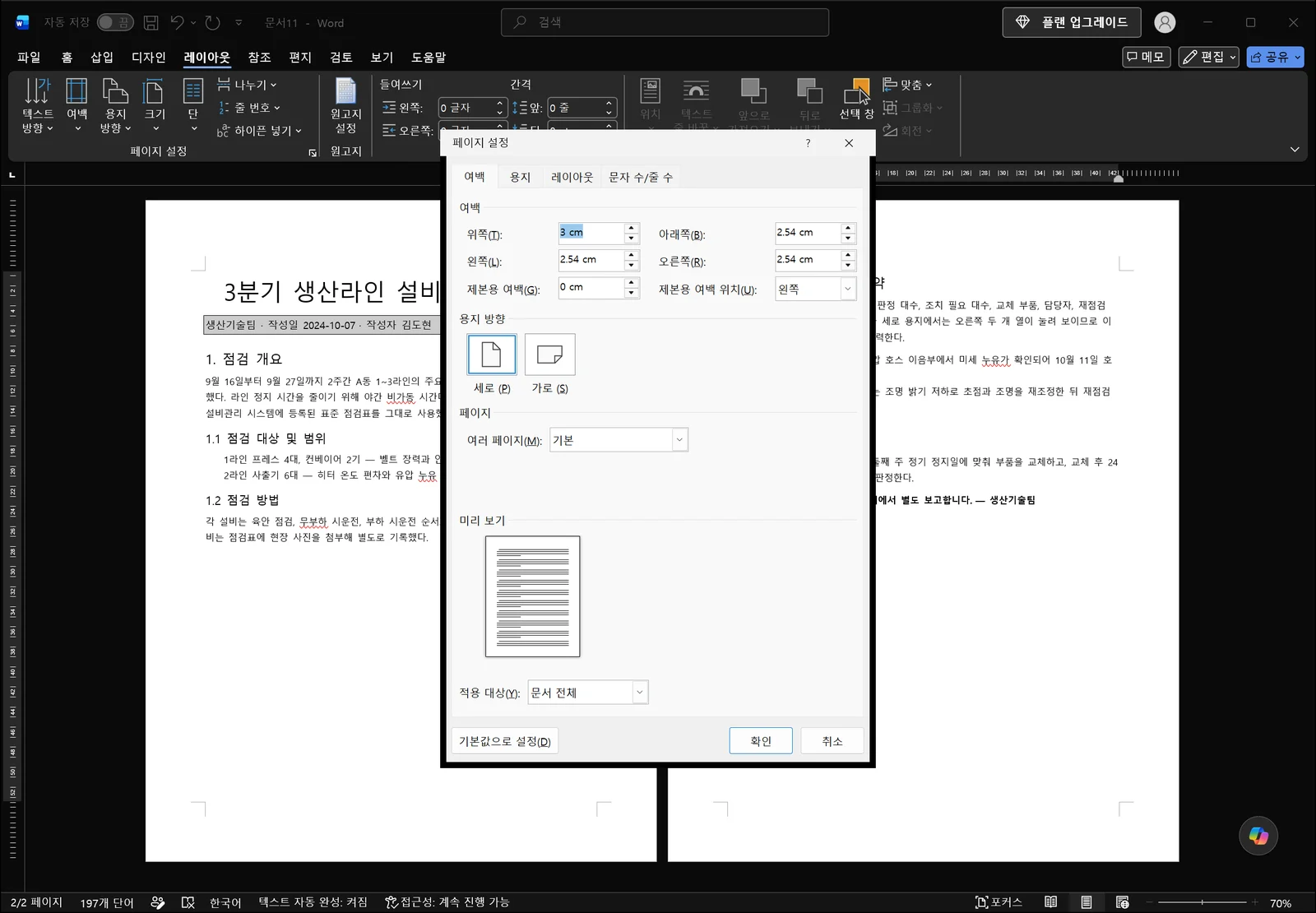
Task: Switch to web layout view icon
Action: coord(1122,902)
